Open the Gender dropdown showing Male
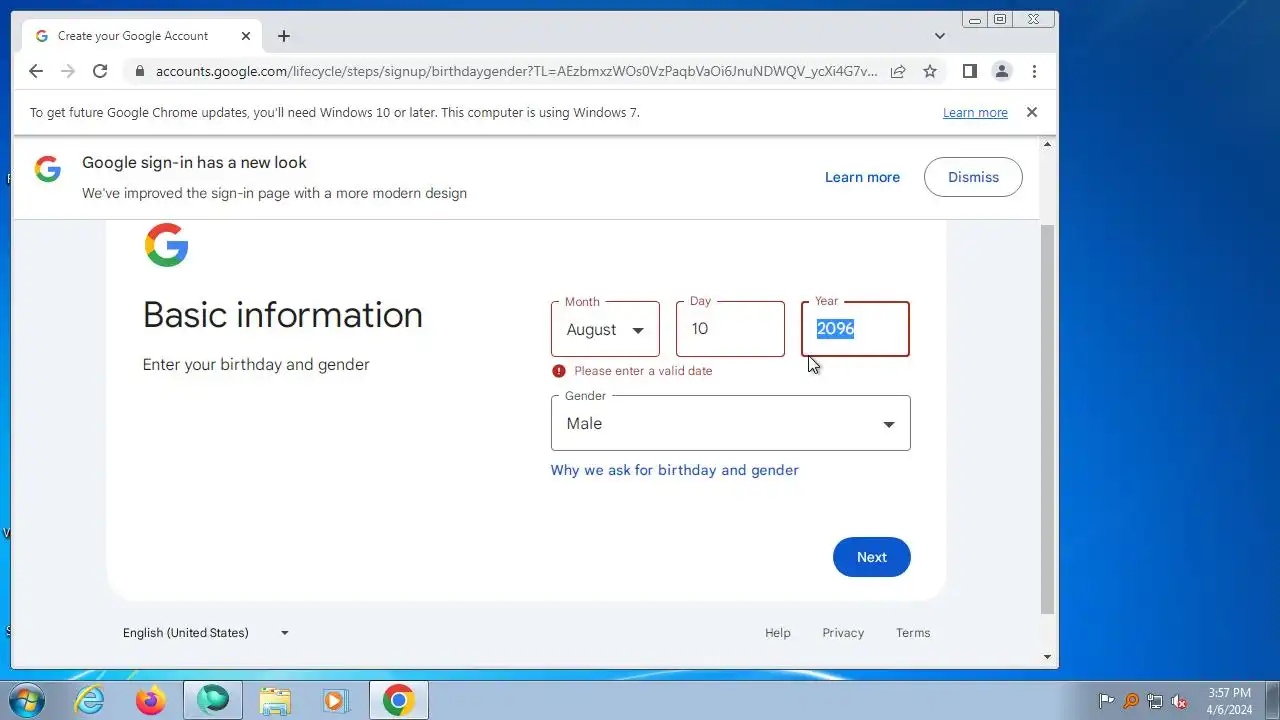The image size is (1280, 720). [730, 423]
